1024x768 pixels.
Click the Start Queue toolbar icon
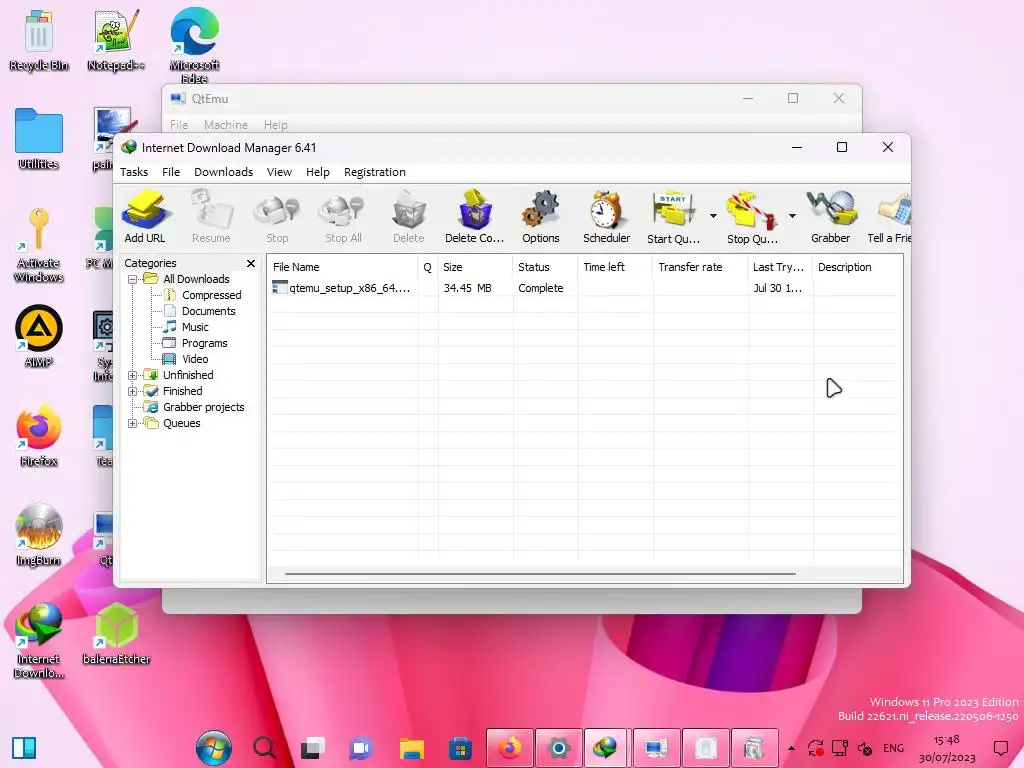click(673, 217)
